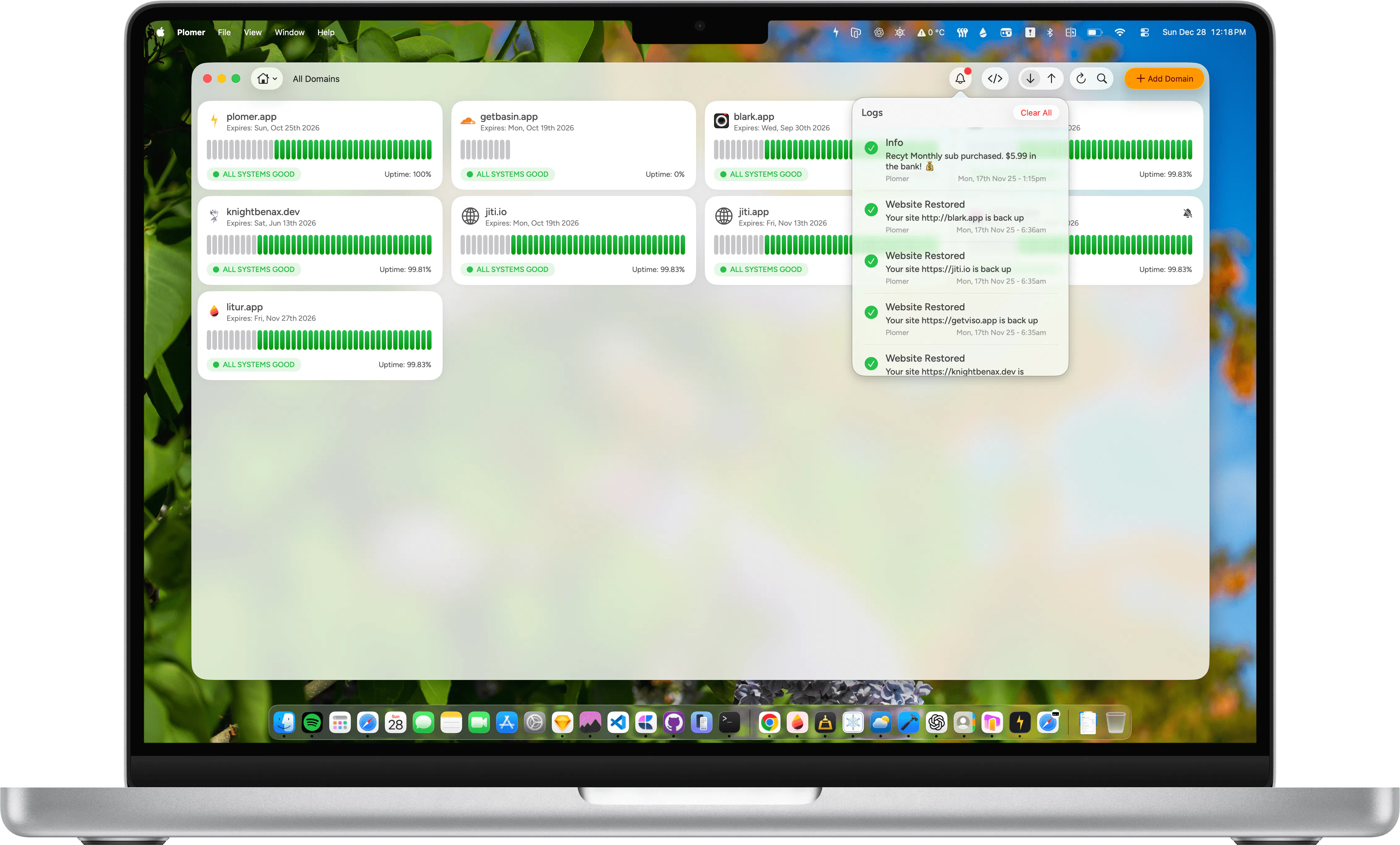Click the "Uptime: 99.81%" value
The height and width of the screenshot is (845, 1400).
click(406, 269)
